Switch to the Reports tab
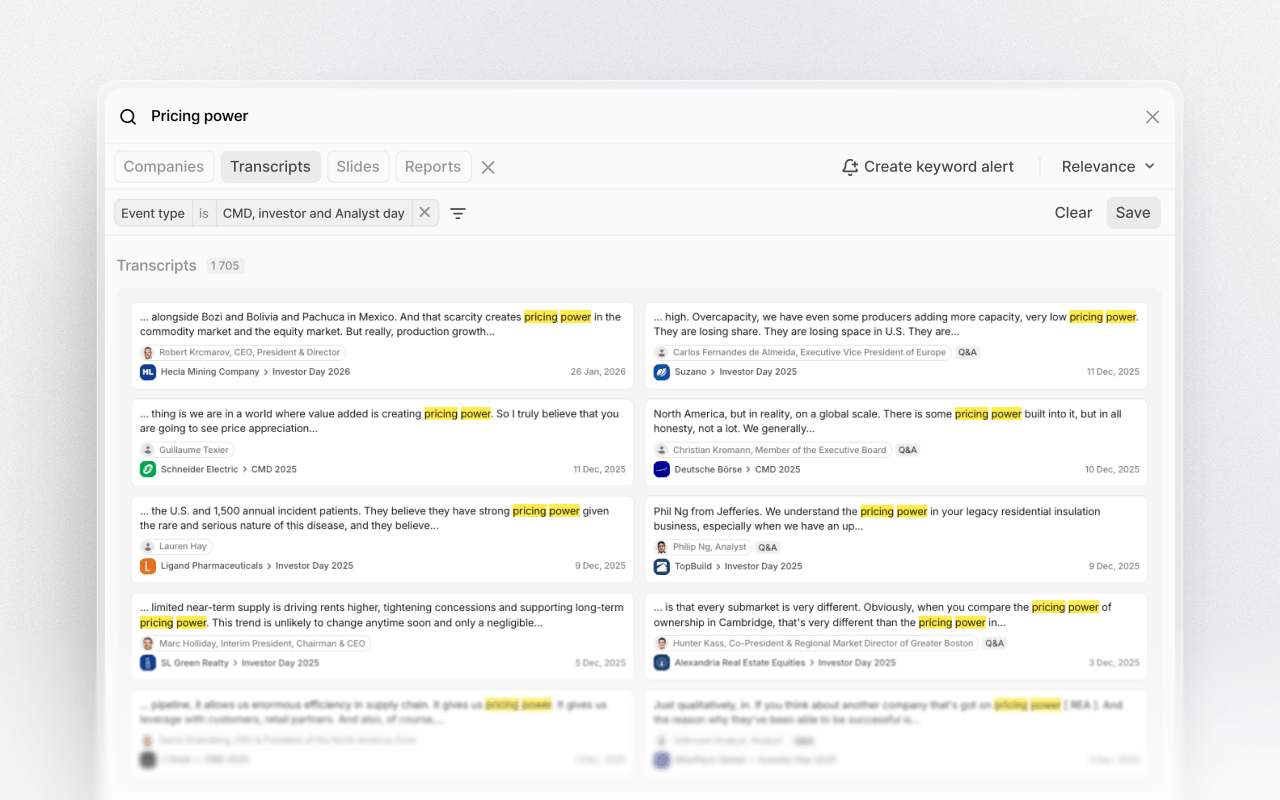 coord(433,167)
